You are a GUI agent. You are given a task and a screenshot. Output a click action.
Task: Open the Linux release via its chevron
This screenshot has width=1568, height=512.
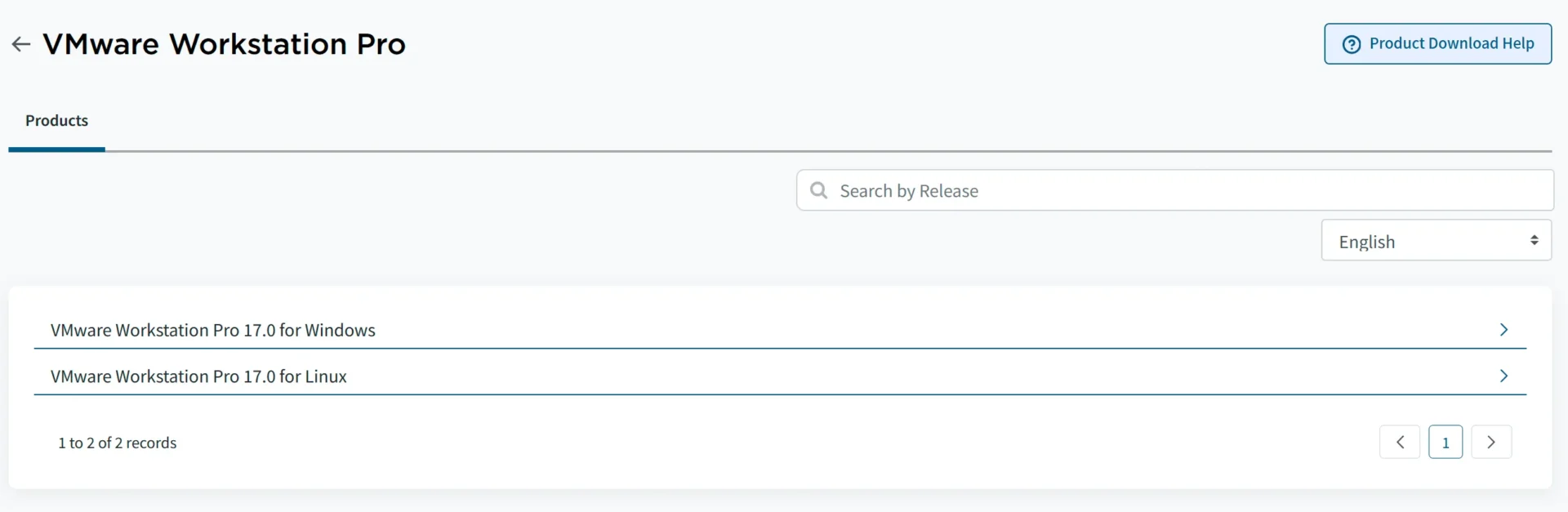[x=1503, y=376]
